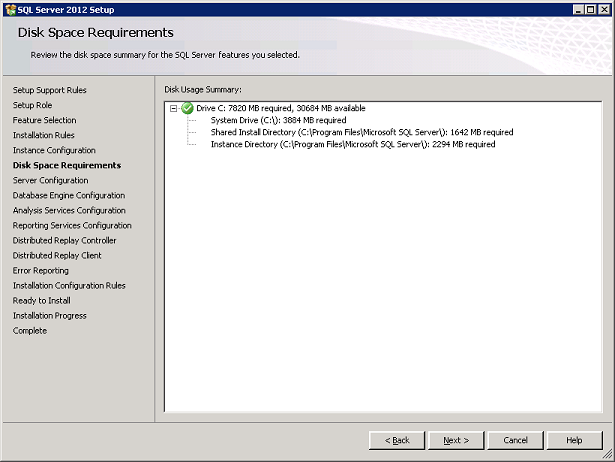Select Instance Configuration step
This screenshot has width=615, height=462.
[54, 150]
